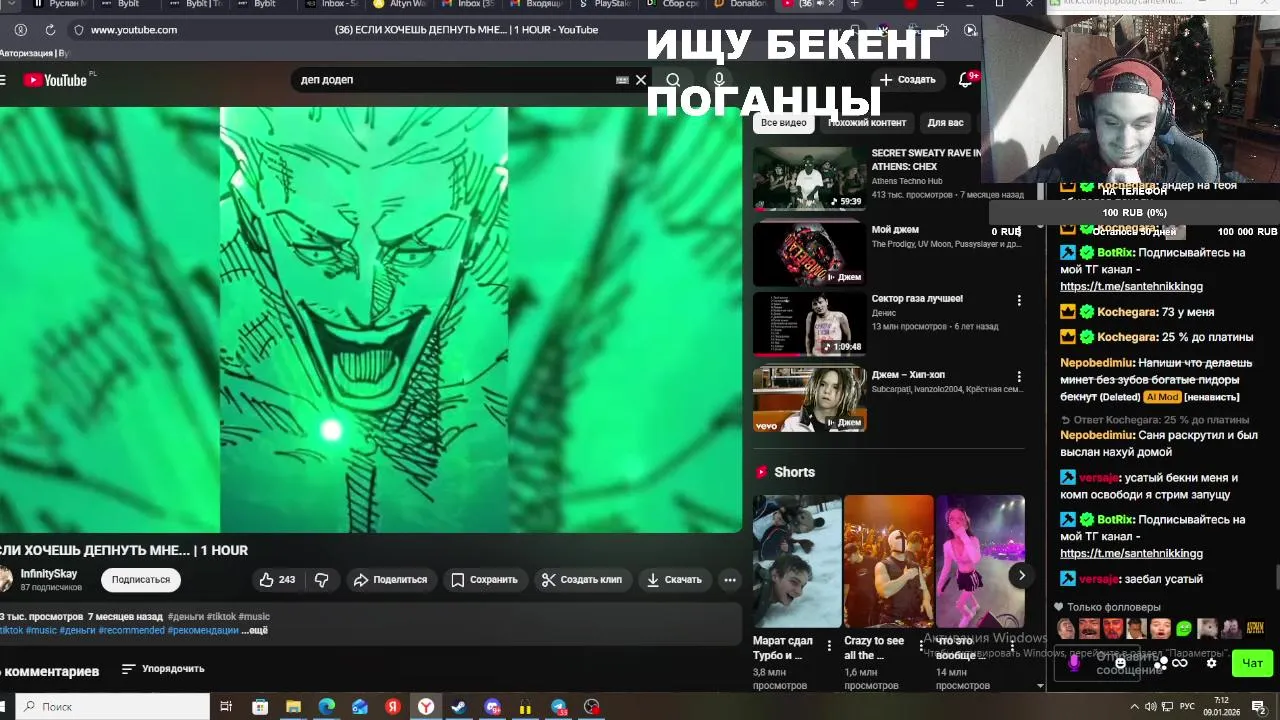This screenshot has width=1280, height=720.
Task: Show hidden tray icons chevron
Action: [1135, 707]
